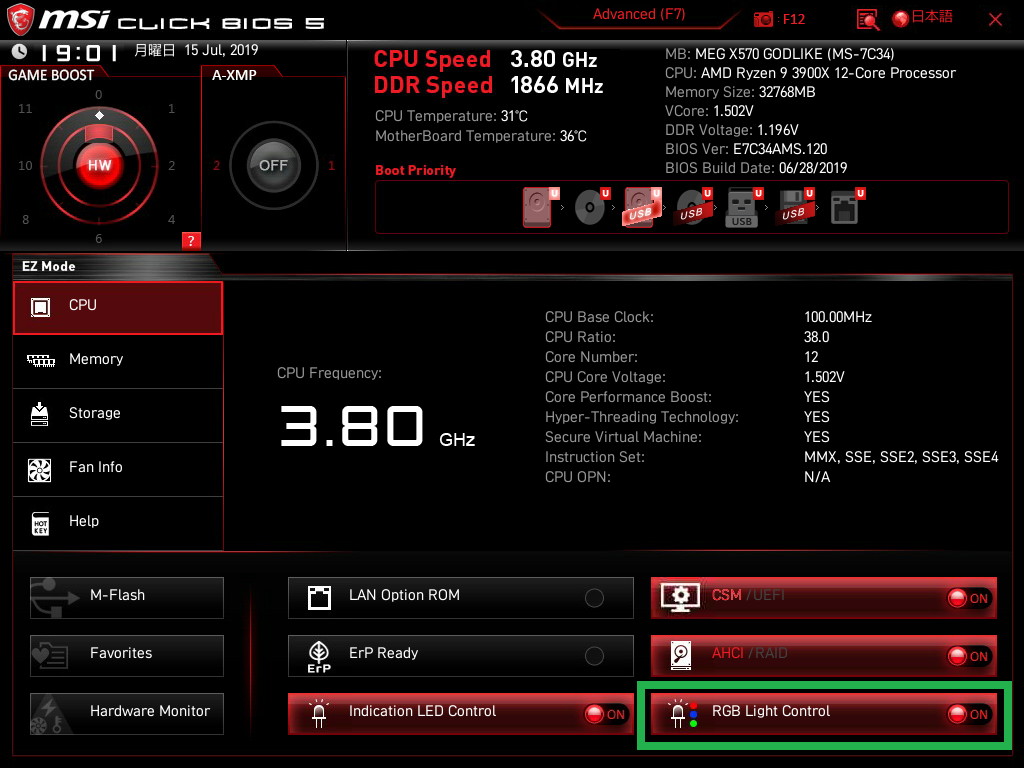Select the CPU tab in EZ Mode
The width and height of the screenshot is (1024, 768).
coord(118,308)
